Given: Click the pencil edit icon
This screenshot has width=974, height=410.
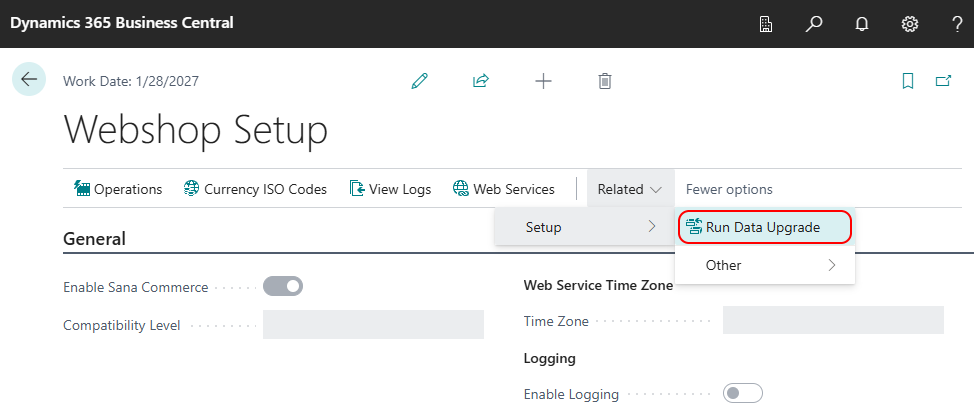Looking at the screenshot, I should (x=420, y=81).
